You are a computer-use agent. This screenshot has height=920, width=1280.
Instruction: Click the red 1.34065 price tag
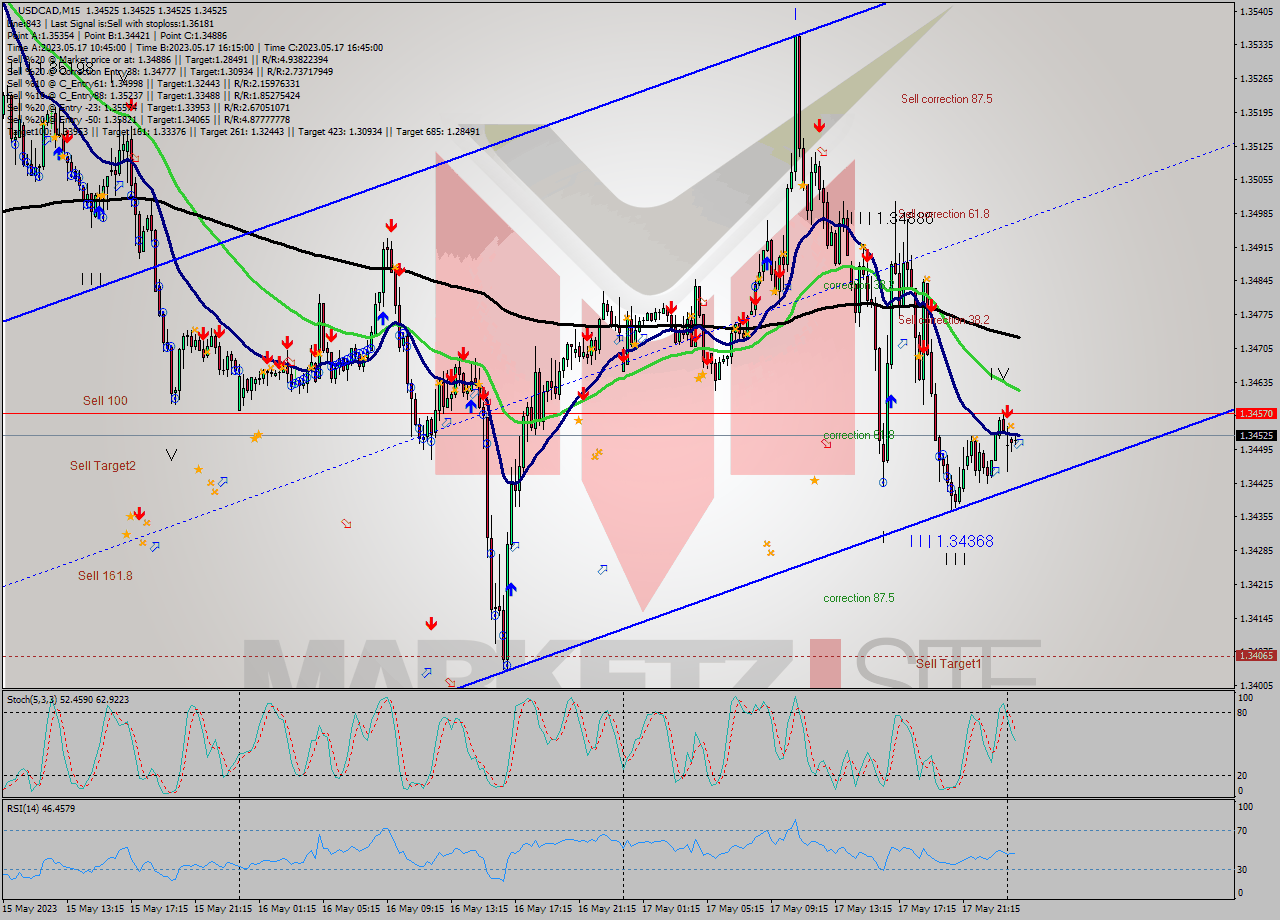tap(1255, 655)
